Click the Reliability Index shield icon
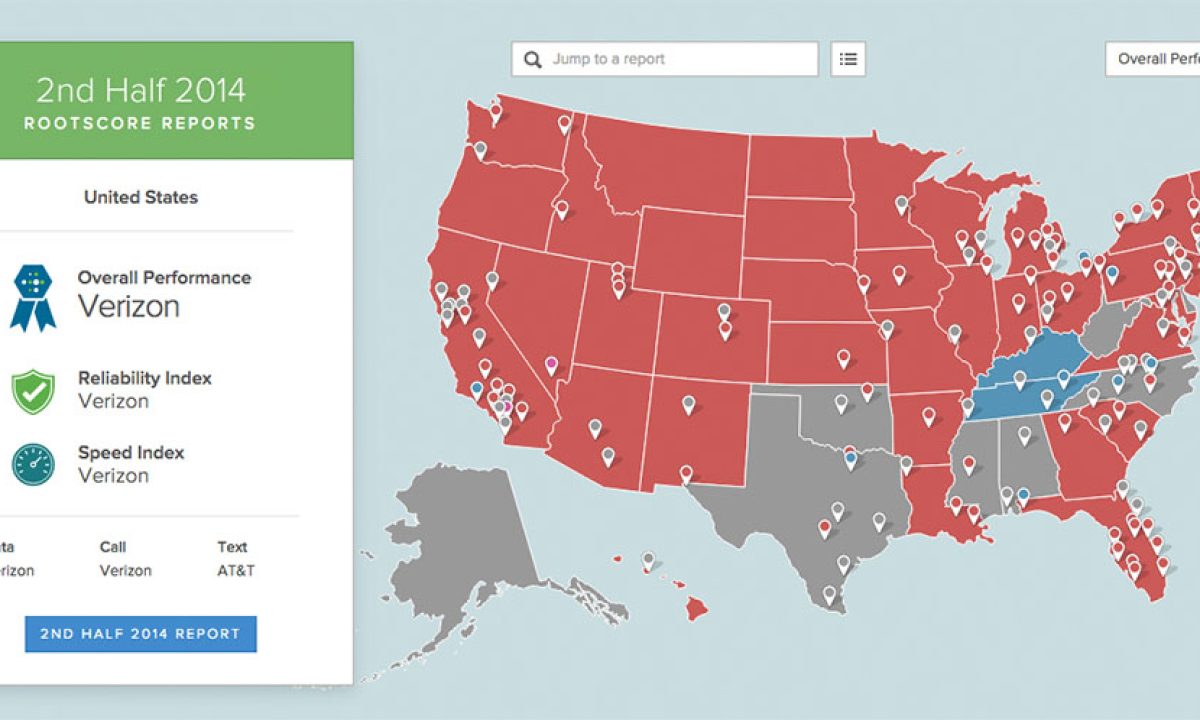This screenshot has width=1200, height=720. tap(33, 391)
